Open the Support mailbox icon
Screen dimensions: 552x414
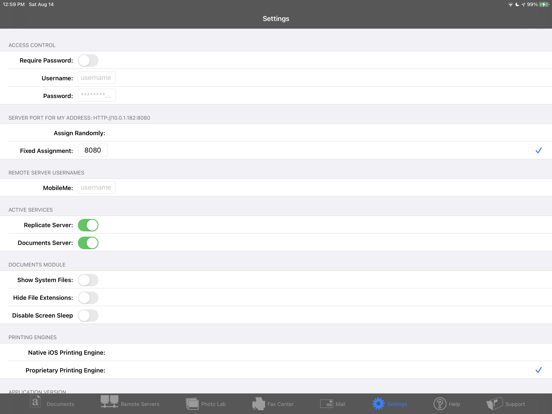click(494, 403)
